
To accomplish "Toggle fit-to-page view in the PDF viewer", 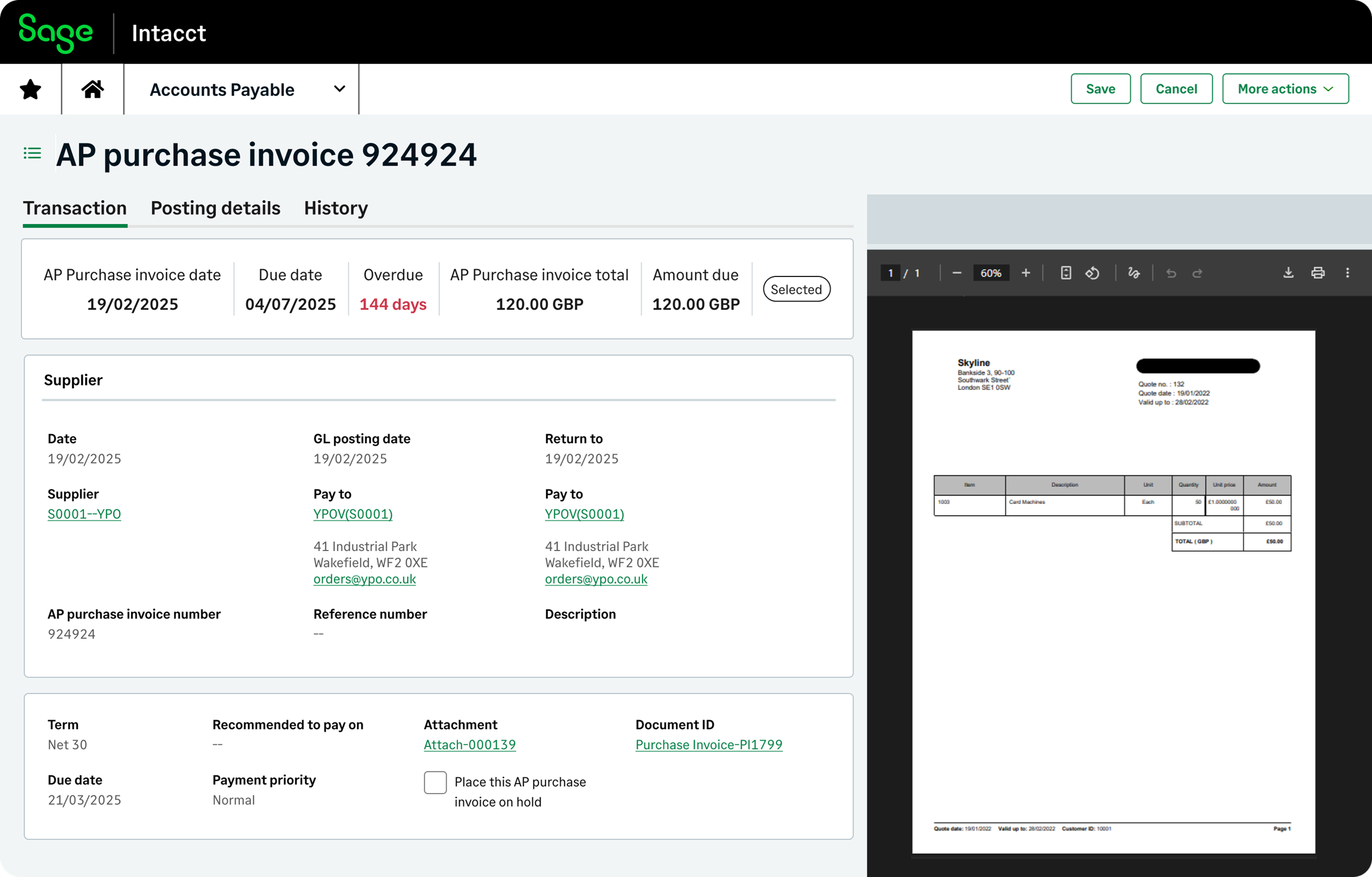I will pyautogui.click(x=1065, y=273).
